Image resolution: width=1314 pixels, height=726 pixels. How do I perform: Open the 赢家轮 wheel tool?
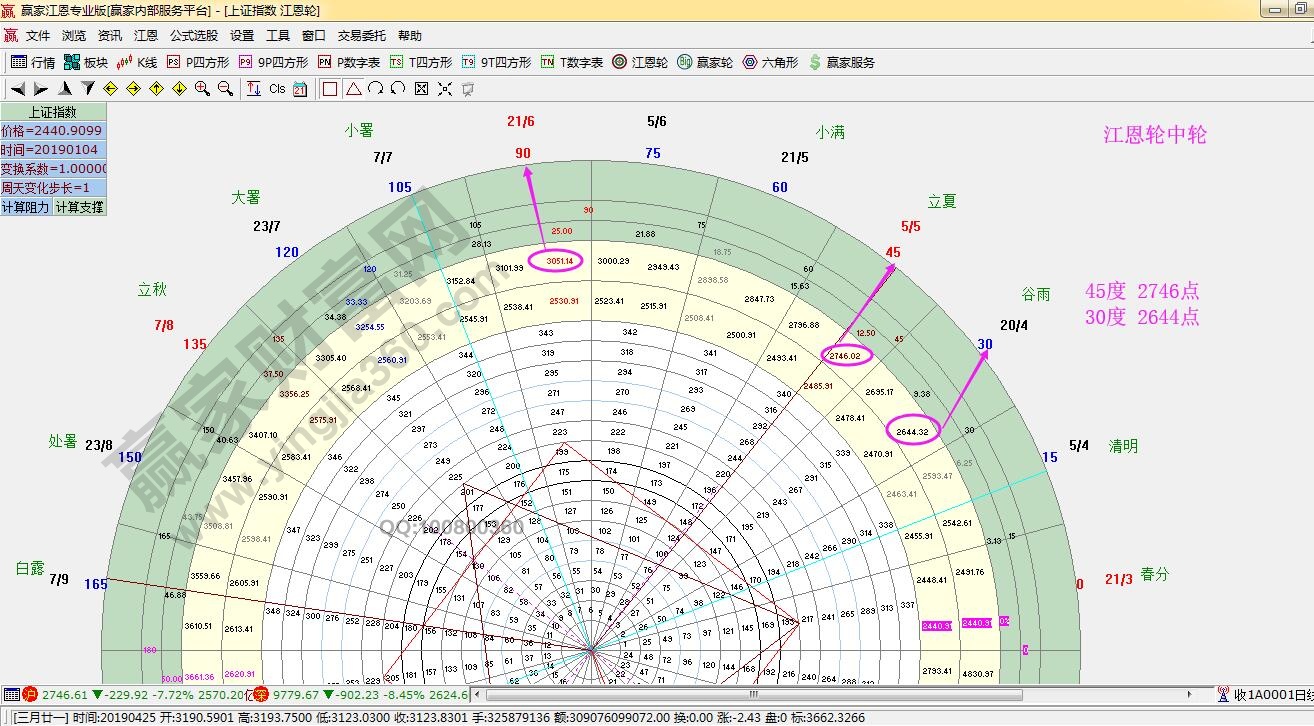[706, 62]
